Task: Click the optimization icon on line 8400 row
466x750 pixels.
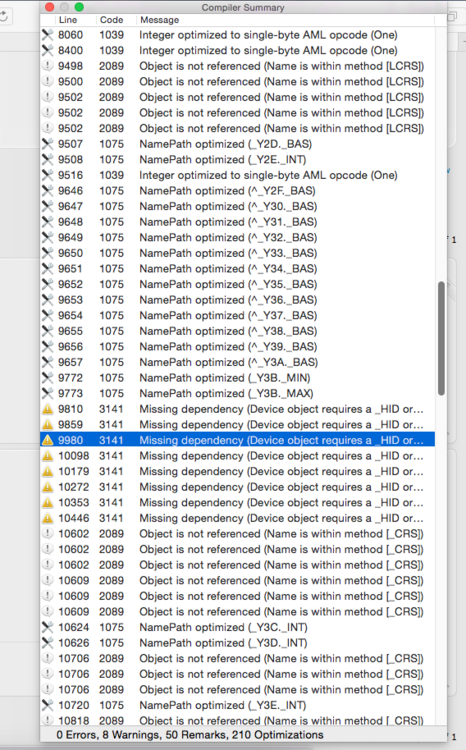Action: (47, 50)
